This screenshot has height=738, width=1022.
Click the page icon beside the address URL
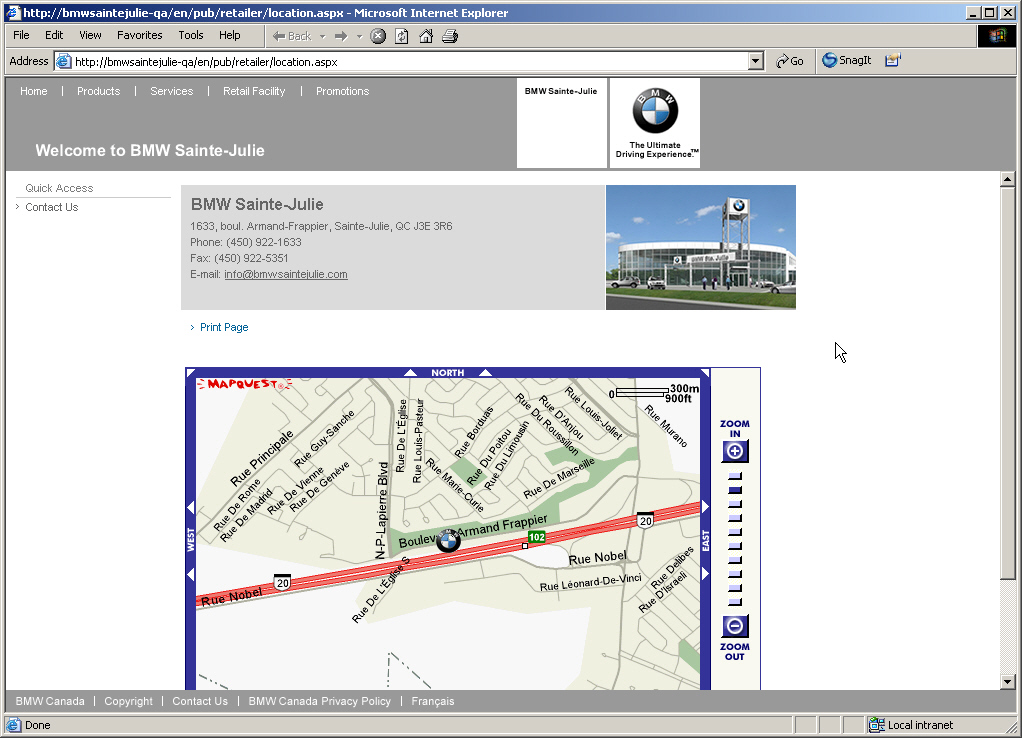click(x=63, y=61)
